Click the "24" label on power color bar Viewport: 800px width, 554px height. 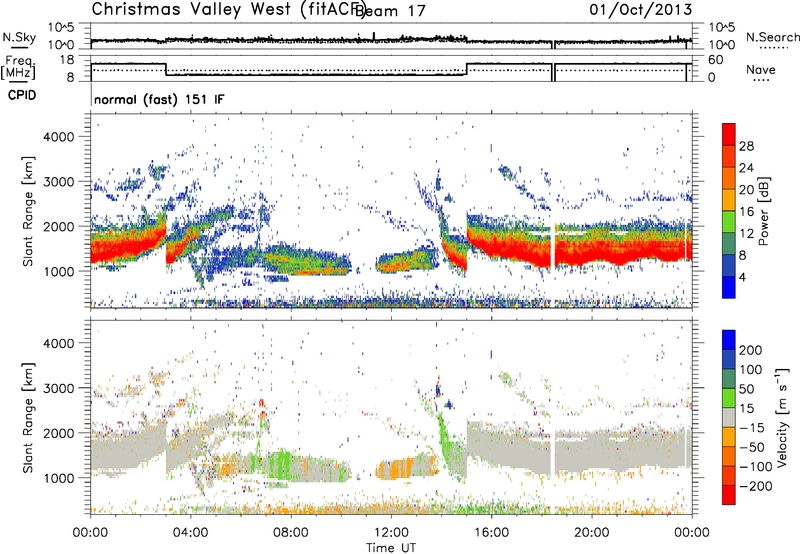click(746, 168)
